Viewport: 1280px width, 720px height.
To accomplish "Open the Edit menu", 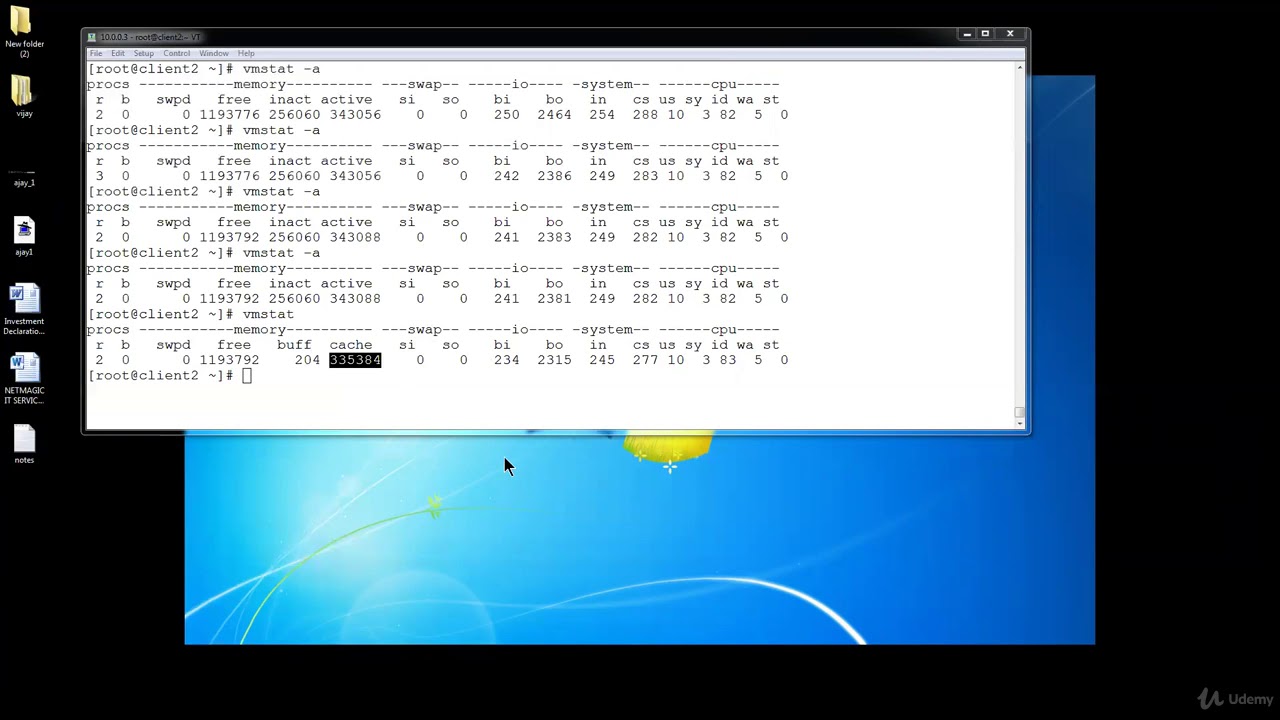I will (118, 53).
